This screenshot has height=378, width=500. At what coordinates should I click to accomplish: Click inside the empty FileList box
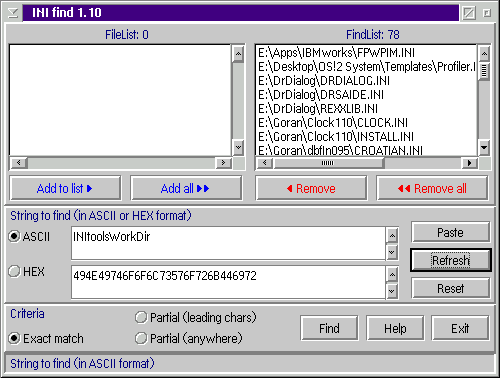(x=120, y=100)
